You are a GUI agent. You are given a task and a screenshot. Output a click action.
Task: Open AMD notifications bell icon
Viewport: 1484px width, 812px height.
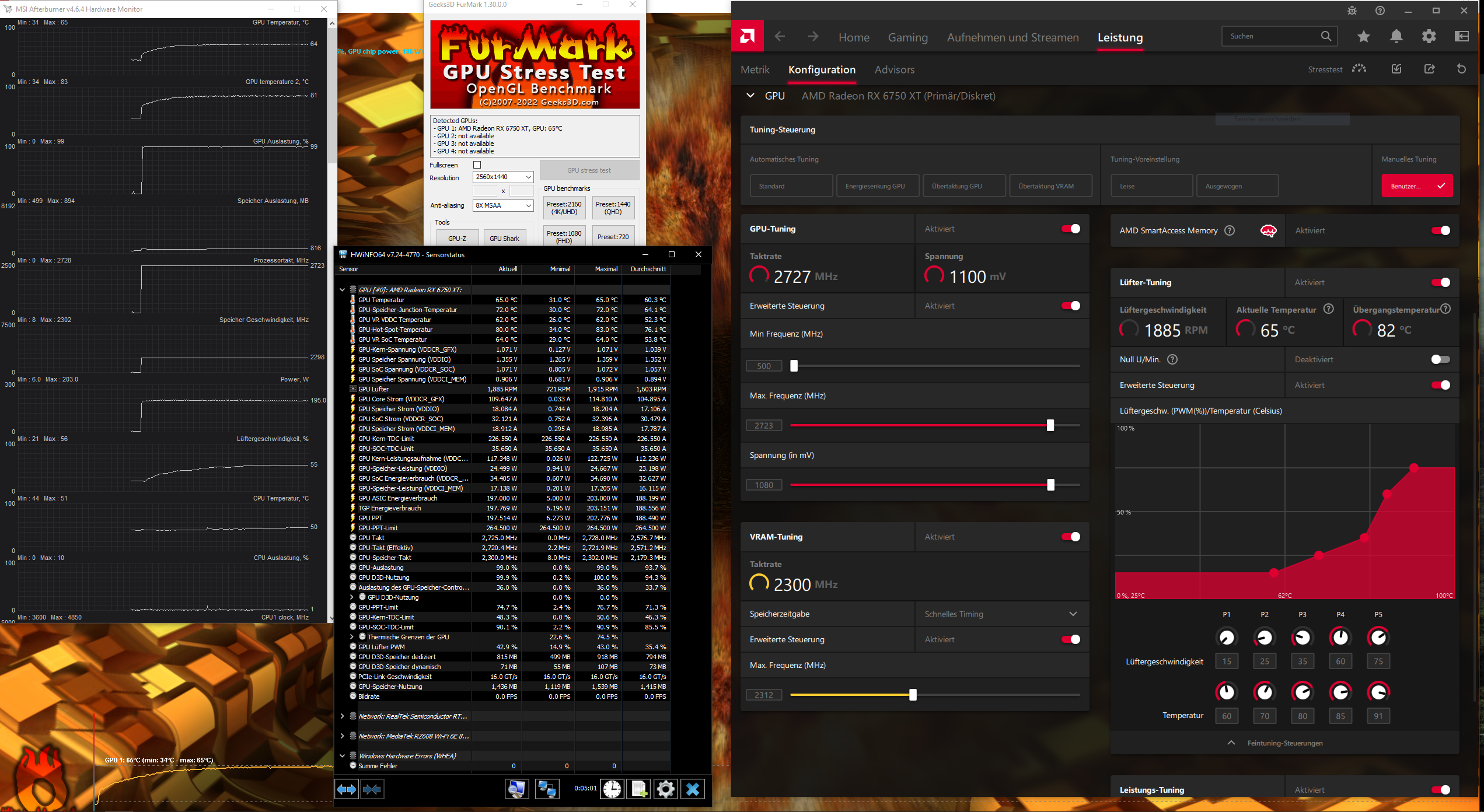[x=1396, y=37]
